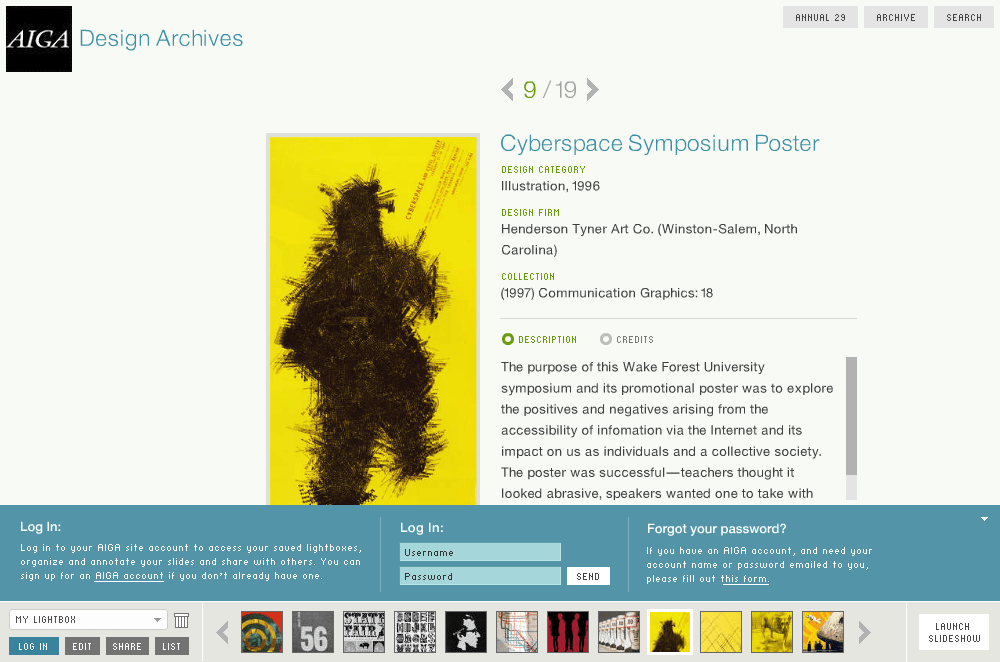Click the Share lightbox button
This screenshot has height=662, width=1000.
[128, 646]
